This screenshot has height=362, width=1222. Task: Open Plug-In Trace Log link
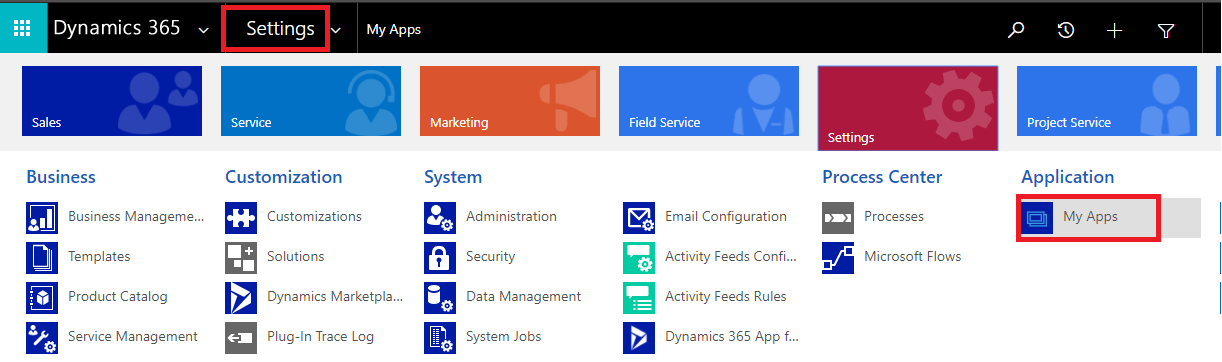coord(320,337)
